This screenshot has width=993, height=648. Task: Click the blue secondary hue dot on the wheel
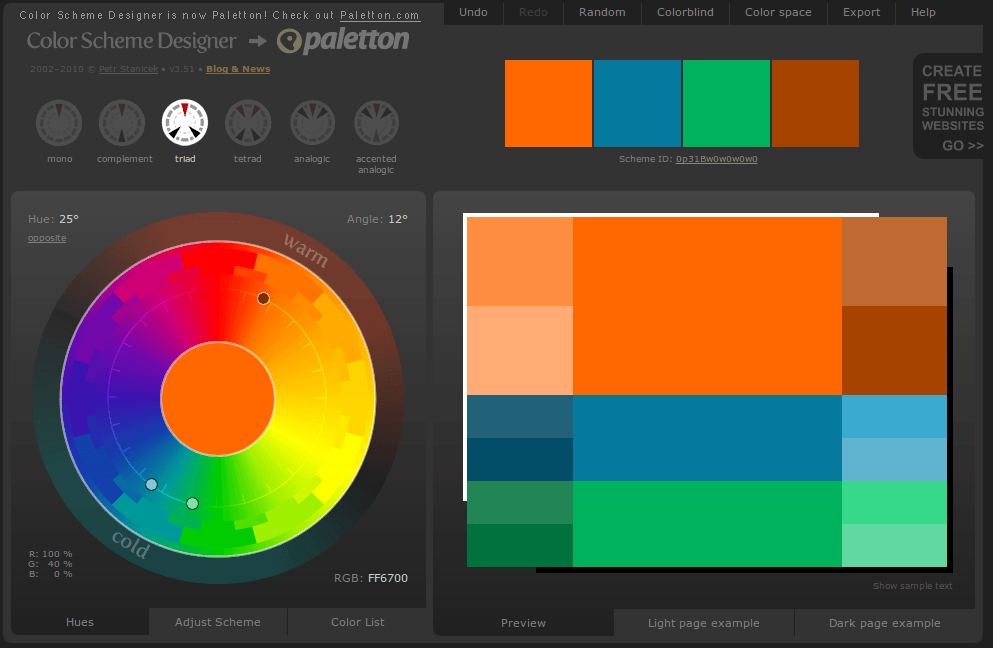pyautogui.click(x=151, y=485)
